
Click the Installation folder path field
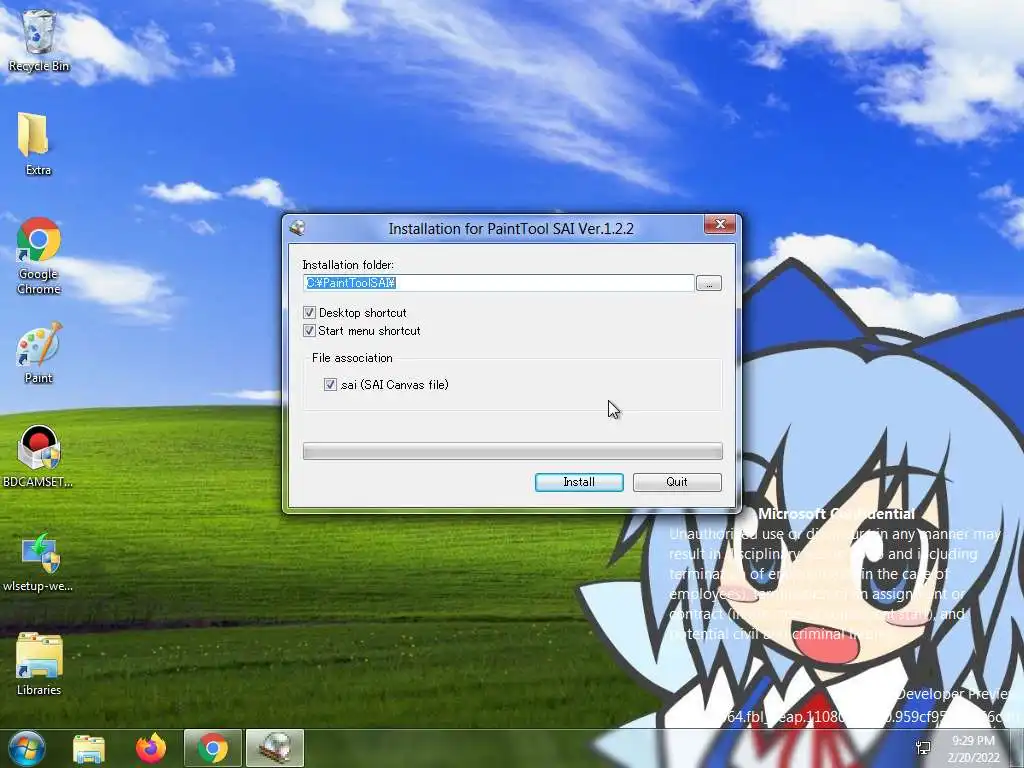[498, 283]
